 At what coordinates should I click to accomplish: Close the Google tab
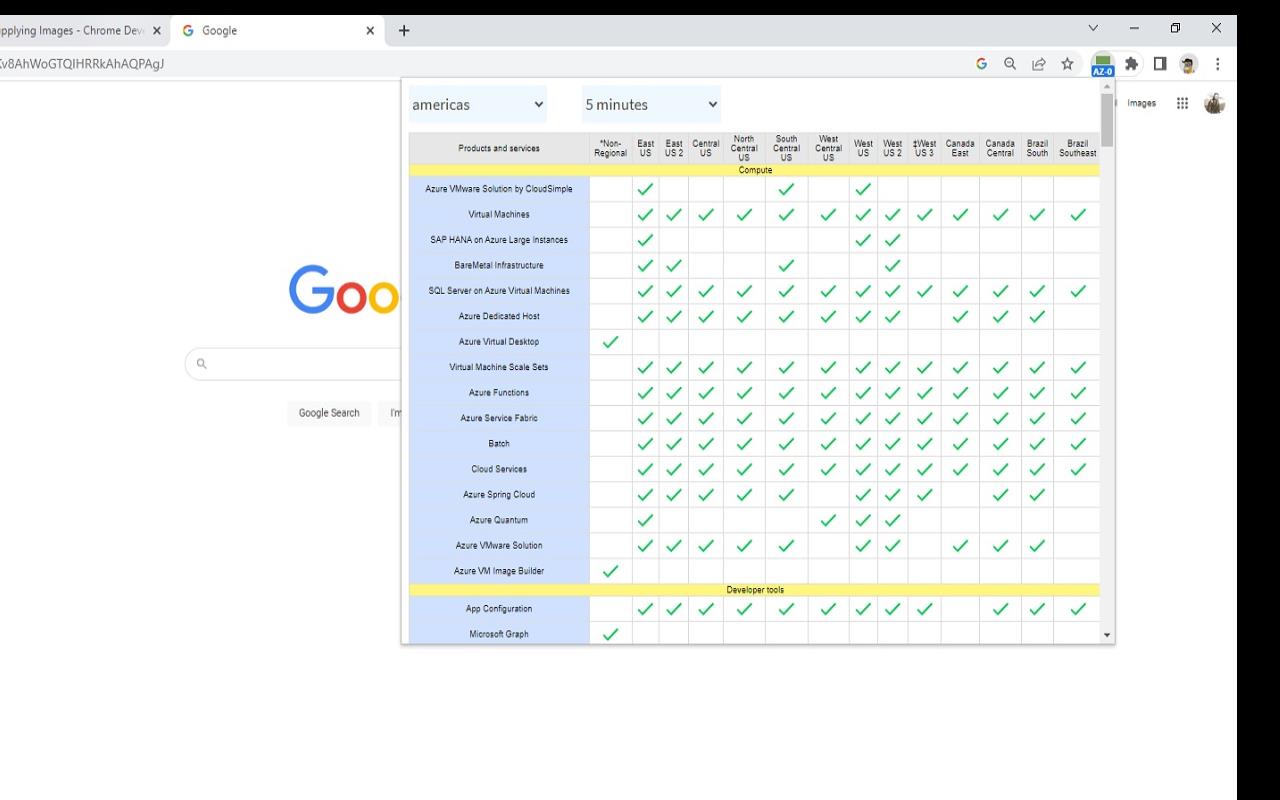[370, 31]
